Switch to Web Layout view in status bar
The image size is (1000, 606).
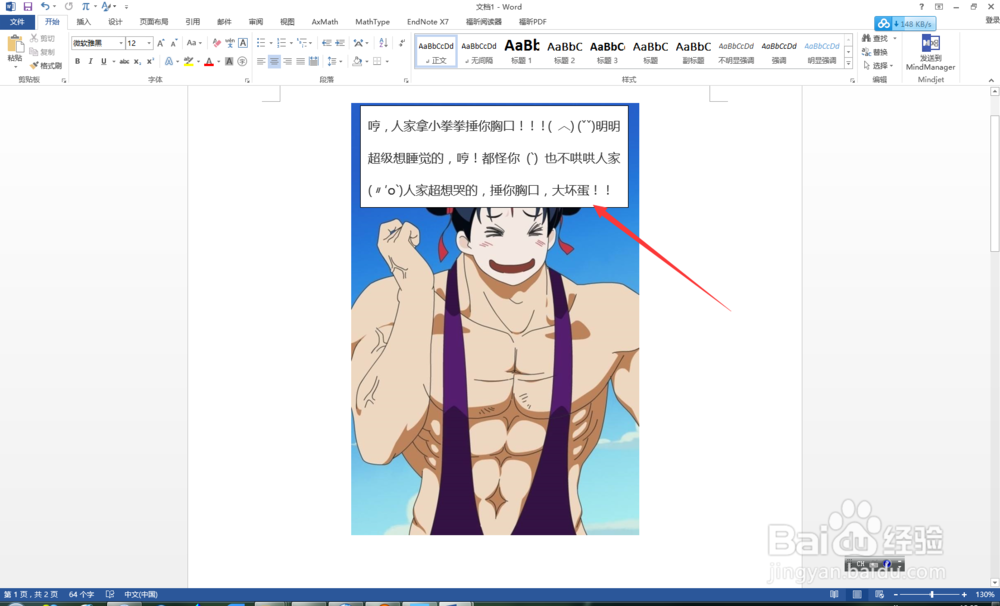(879, 594)
